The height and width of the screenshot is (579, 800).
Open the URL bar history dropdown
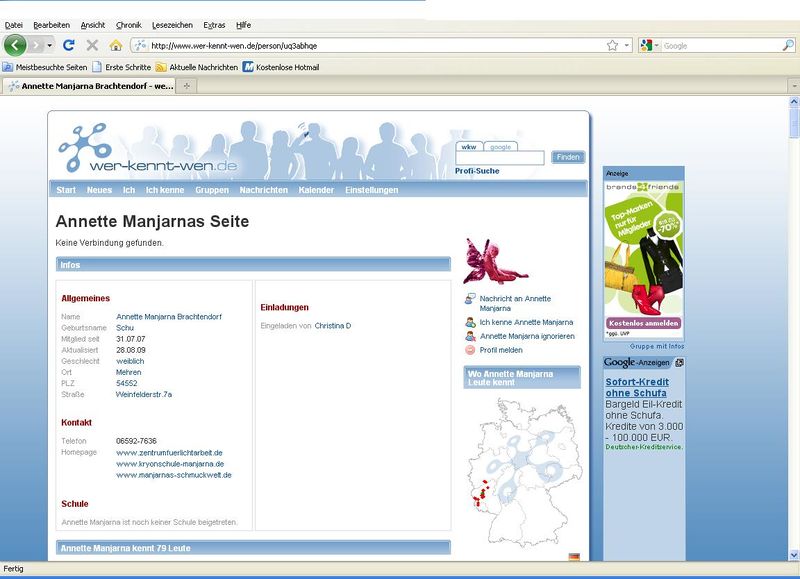click(628, 45)
